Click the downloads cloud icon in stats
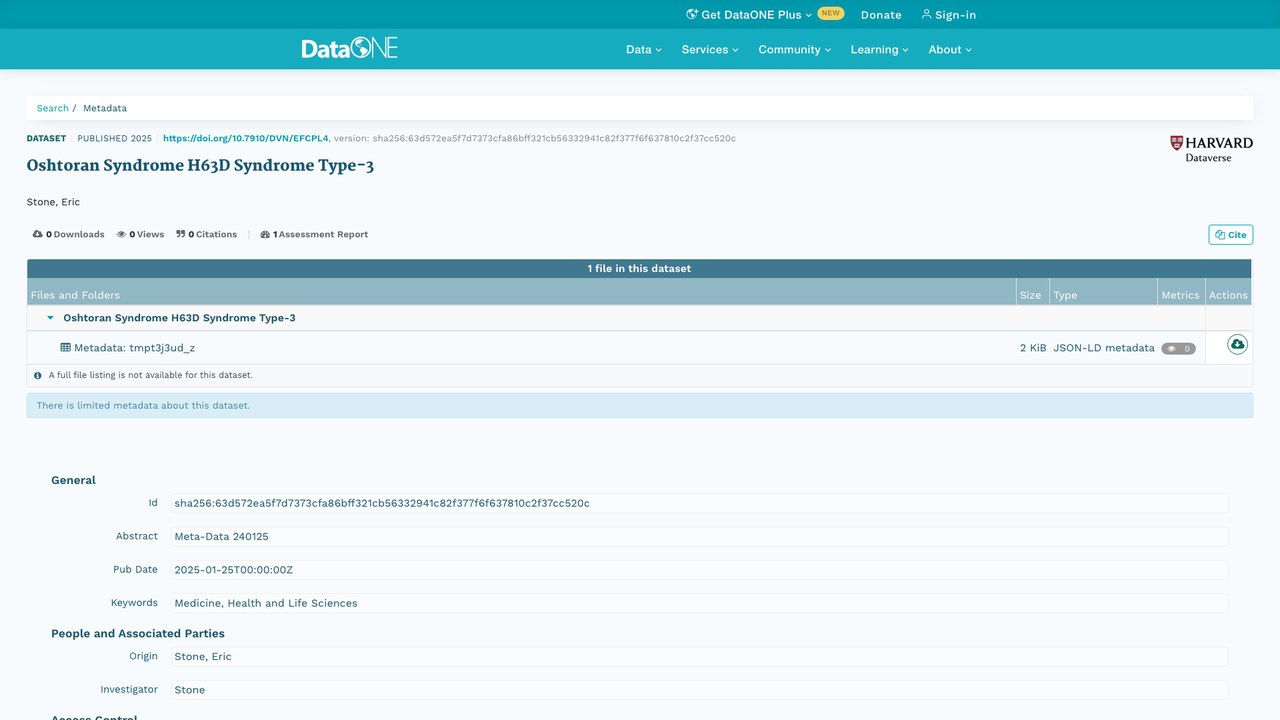This screenshot has height=720, width=1280. 38,234
